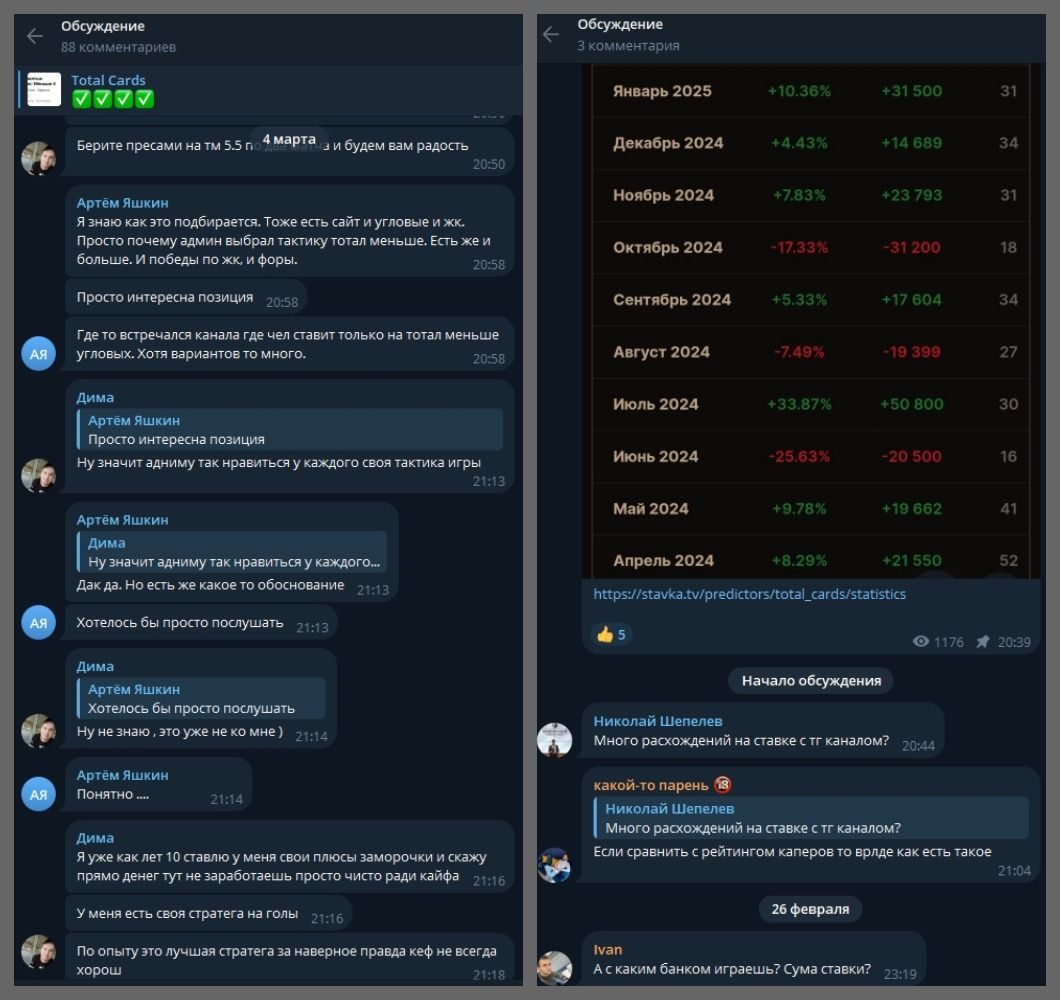Open Николай Шепелев's profile avatar
Image resolution: width=1060 pixels, height=1000 pixels.
tap(554, 740)
